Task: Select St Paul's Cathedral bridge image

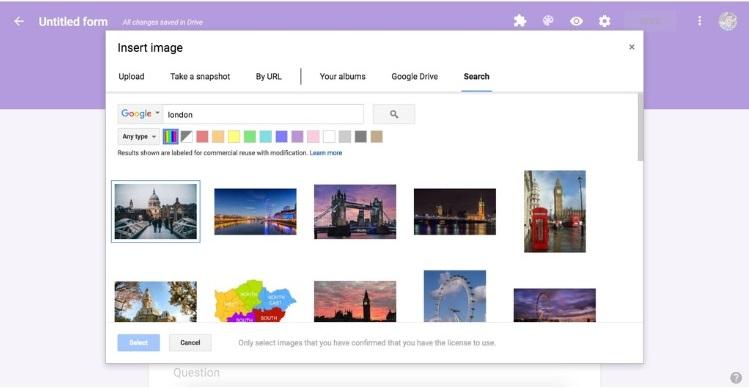Action: 156,211
